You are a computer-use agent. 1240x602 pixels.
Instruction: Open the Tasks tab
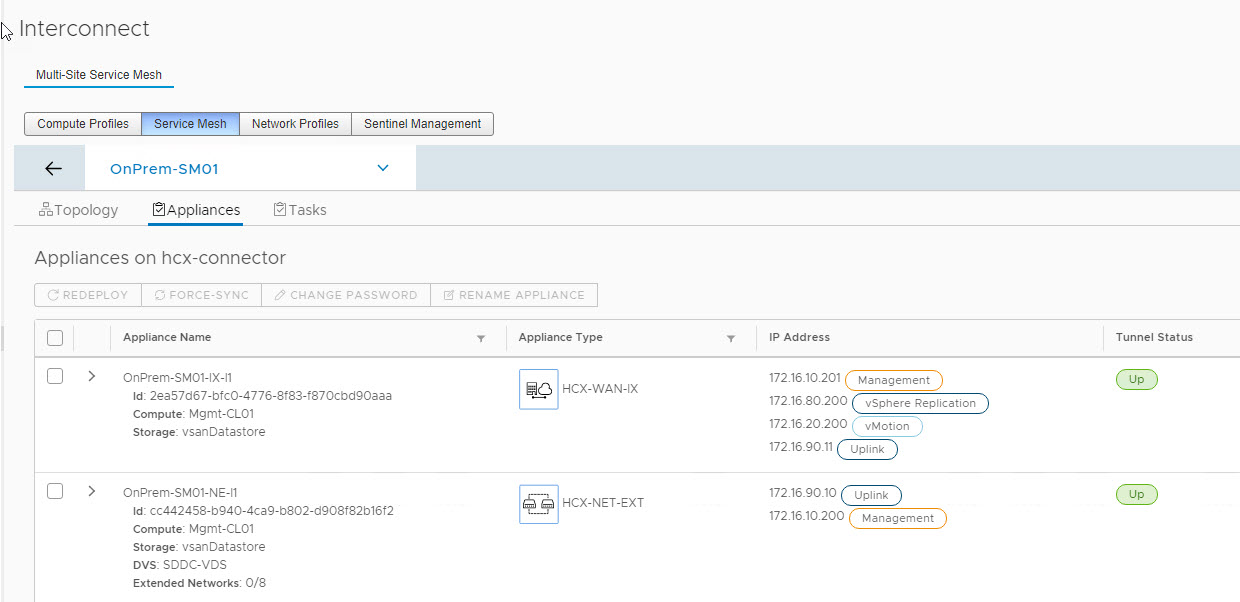[x=299, y=210]
